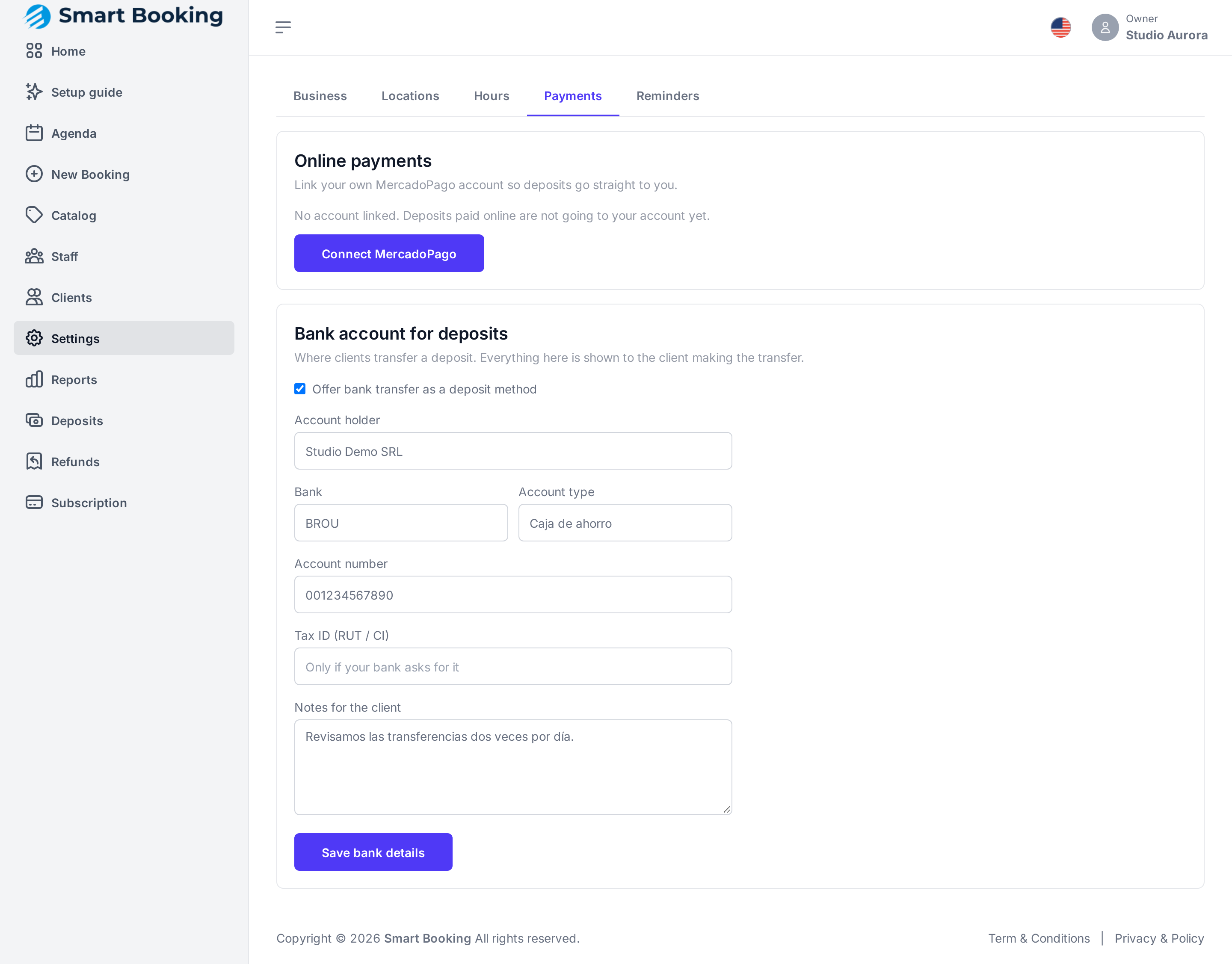The height and width of the screenshot is (964, 1232).
Task: Select the Payments tab
Action: tap(572, 96)
